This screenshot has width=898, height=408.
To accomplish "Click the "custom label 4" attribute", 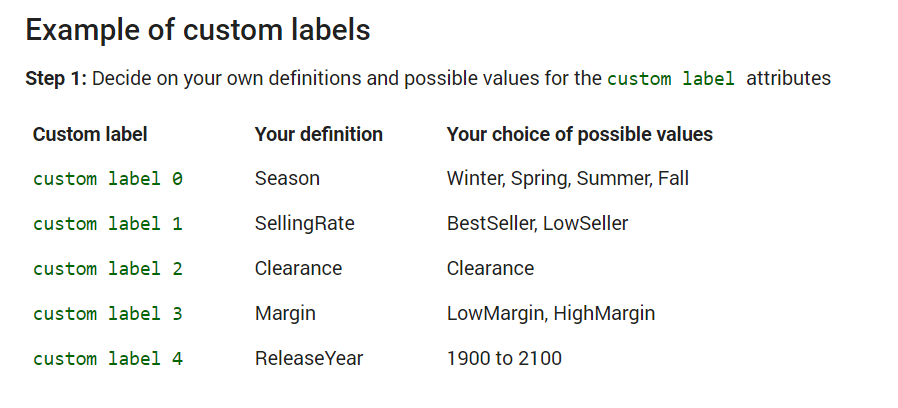I will 108,359.
